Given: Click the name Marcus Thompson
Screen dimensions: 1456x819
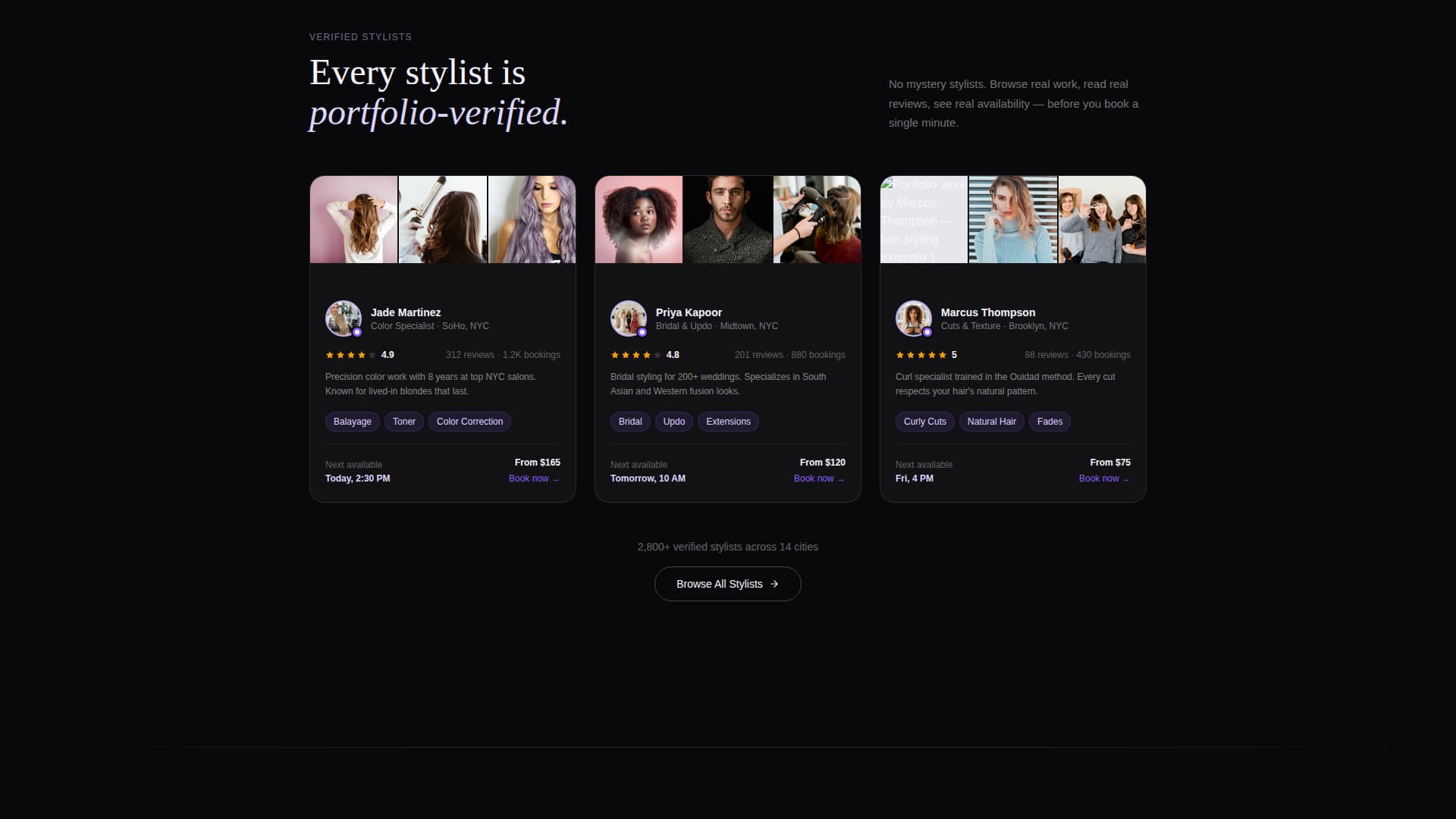Looking at the screenshot, I should pos(988,312).
